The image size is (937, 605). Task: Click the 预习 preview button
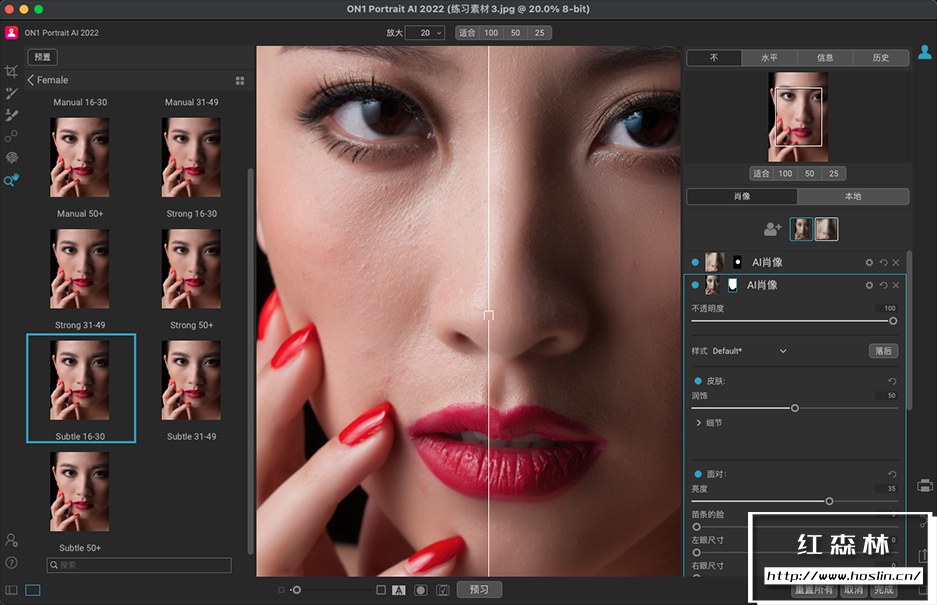coord(479,589)
